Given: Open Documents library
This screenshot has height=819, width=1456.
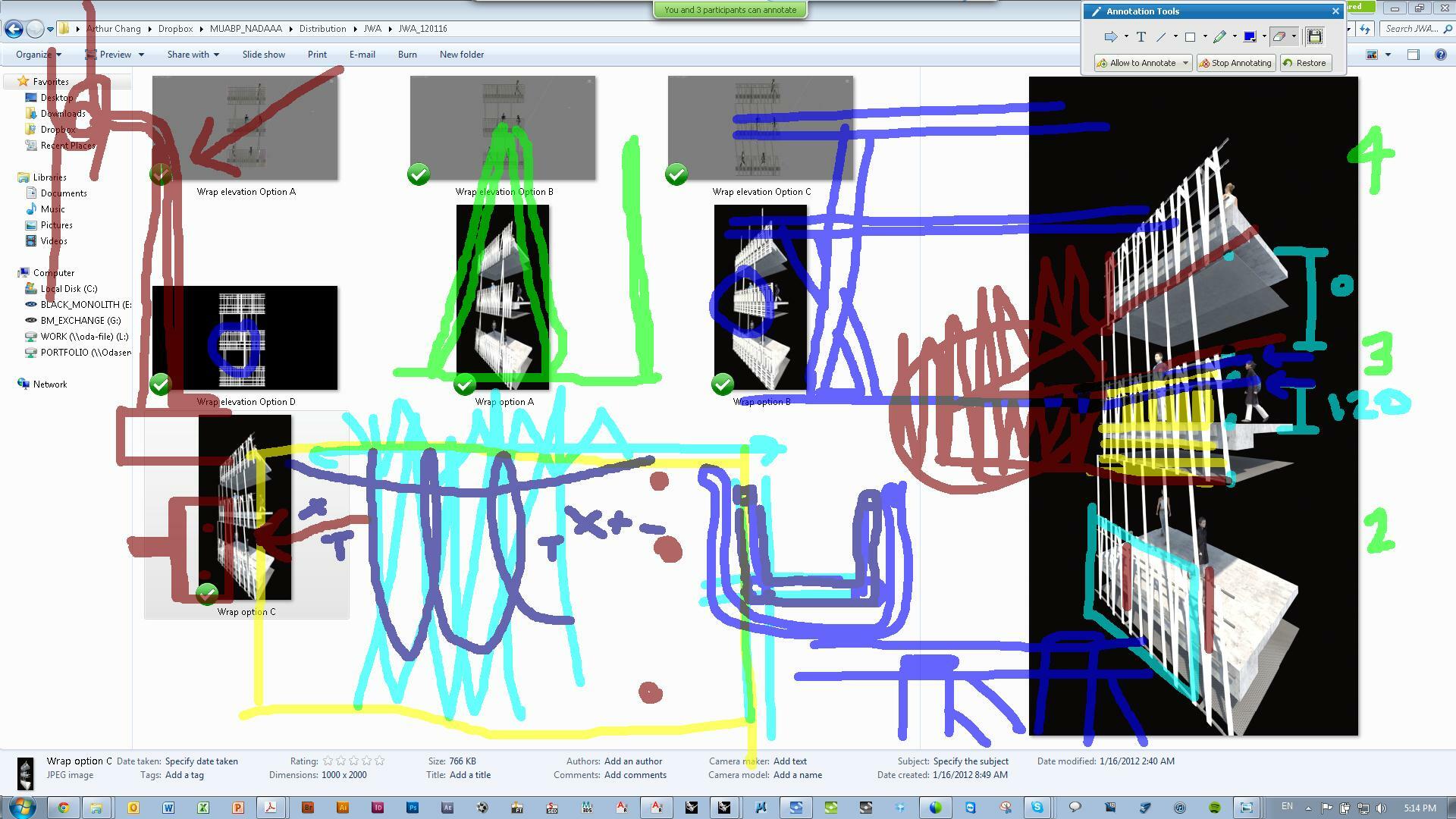Looking at the screenshot, I should pyautogui.click(x=64, y=193).
